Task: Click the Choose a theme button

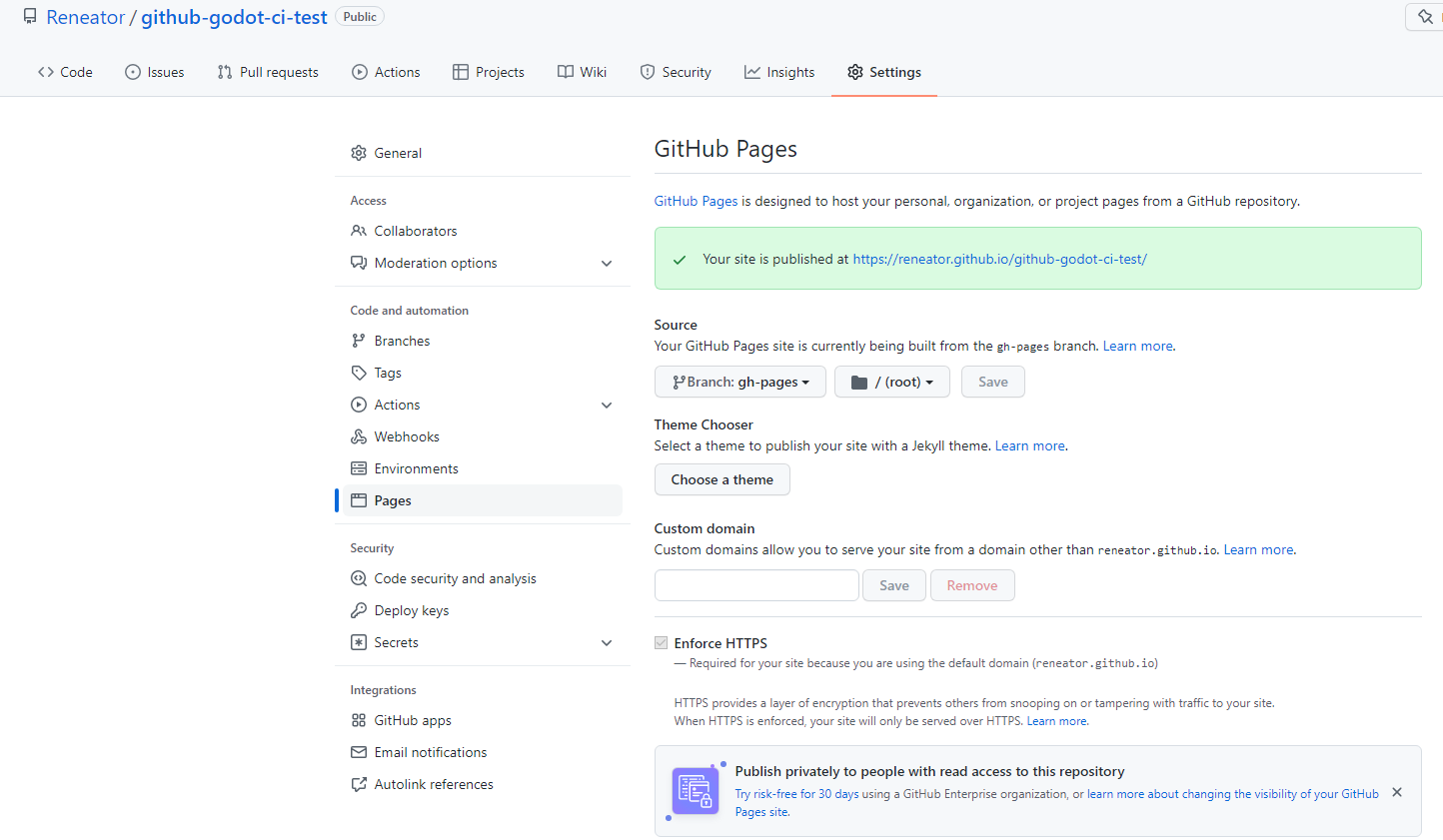Action: (721, 479)
